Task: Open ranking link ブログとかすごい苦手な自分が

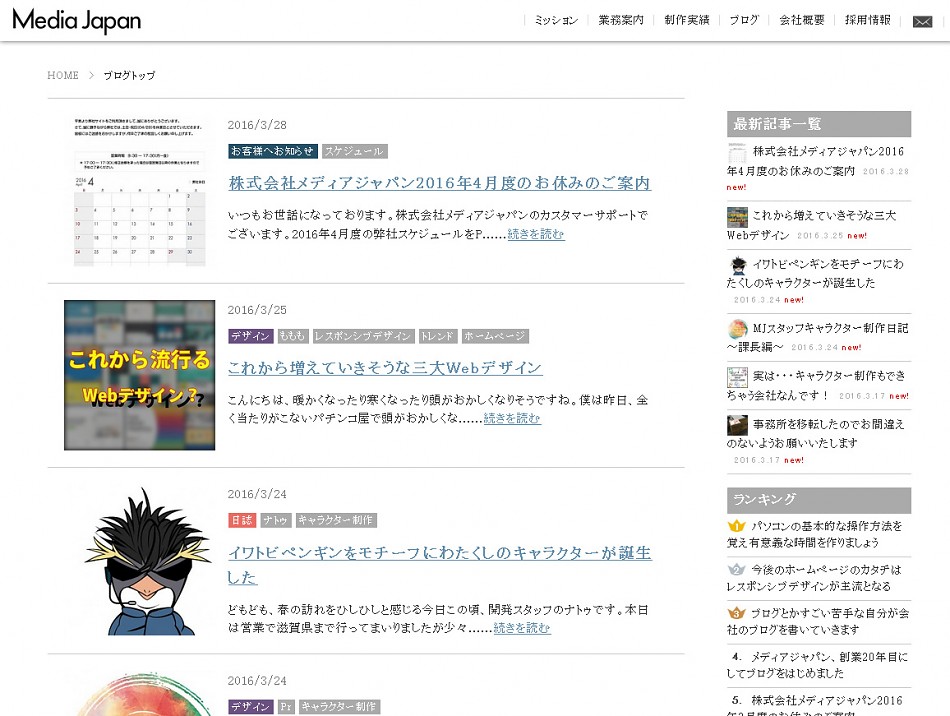Action: [818, 622]
